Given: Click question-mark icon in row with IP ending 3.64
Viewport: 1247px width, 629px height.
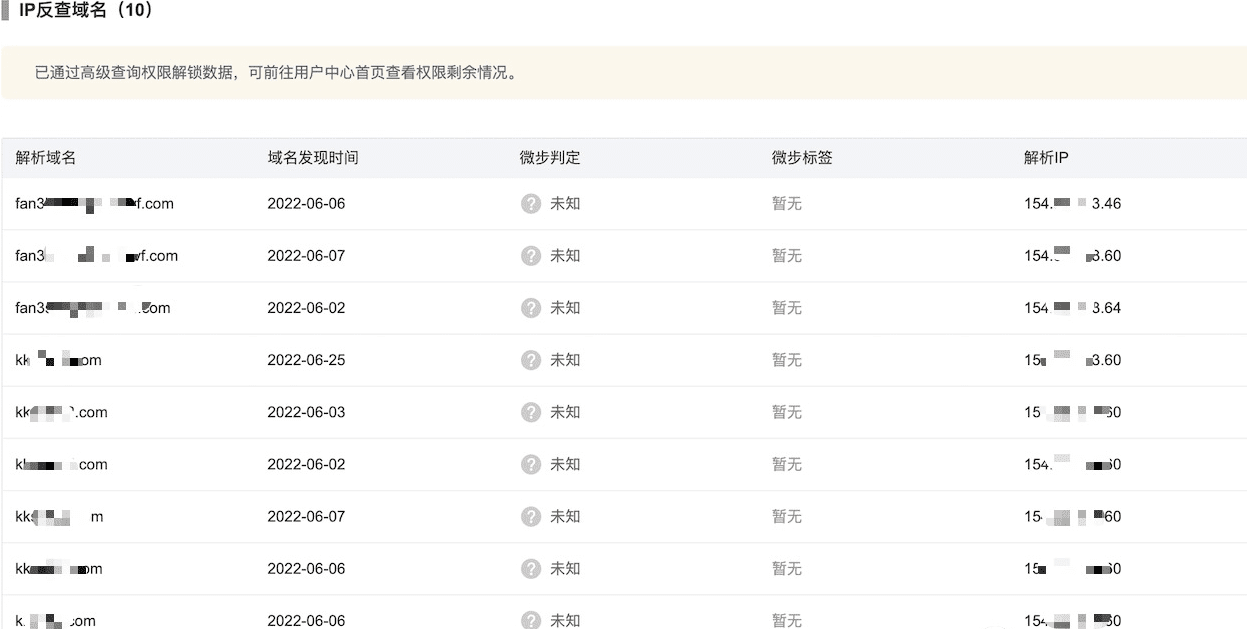Looking at the screenshot, I should [531, 308].
